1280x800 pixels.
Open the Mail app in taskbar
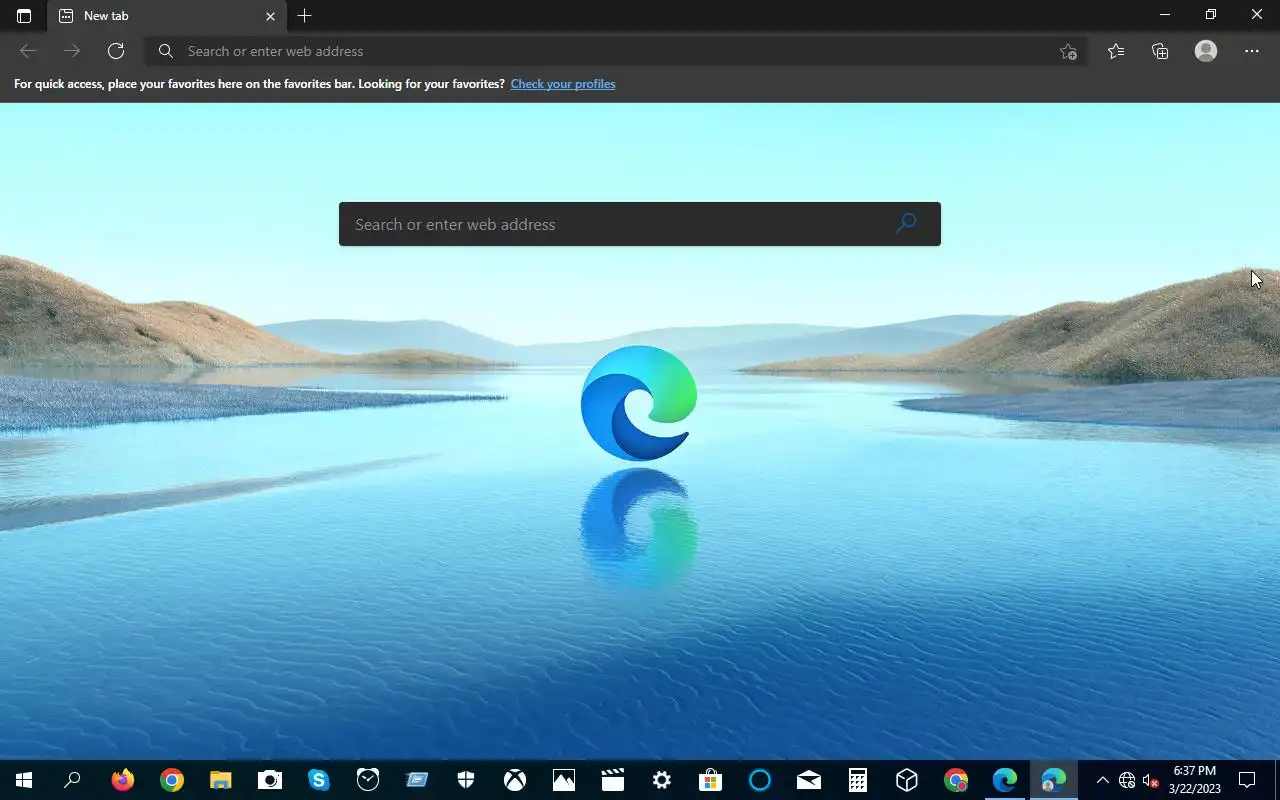[x=809, y=780]
